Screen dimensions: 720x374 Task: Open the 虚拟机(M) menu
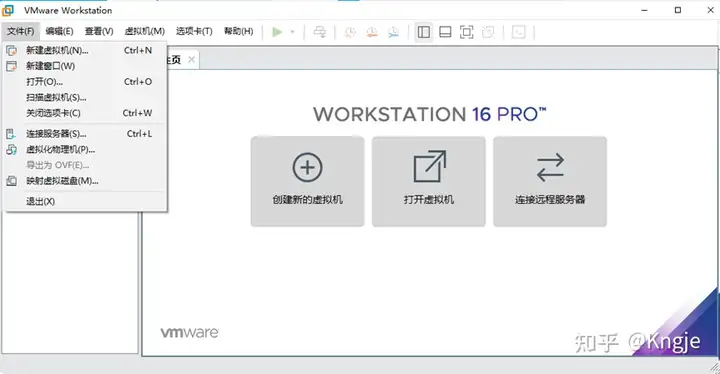coord(145,31)
